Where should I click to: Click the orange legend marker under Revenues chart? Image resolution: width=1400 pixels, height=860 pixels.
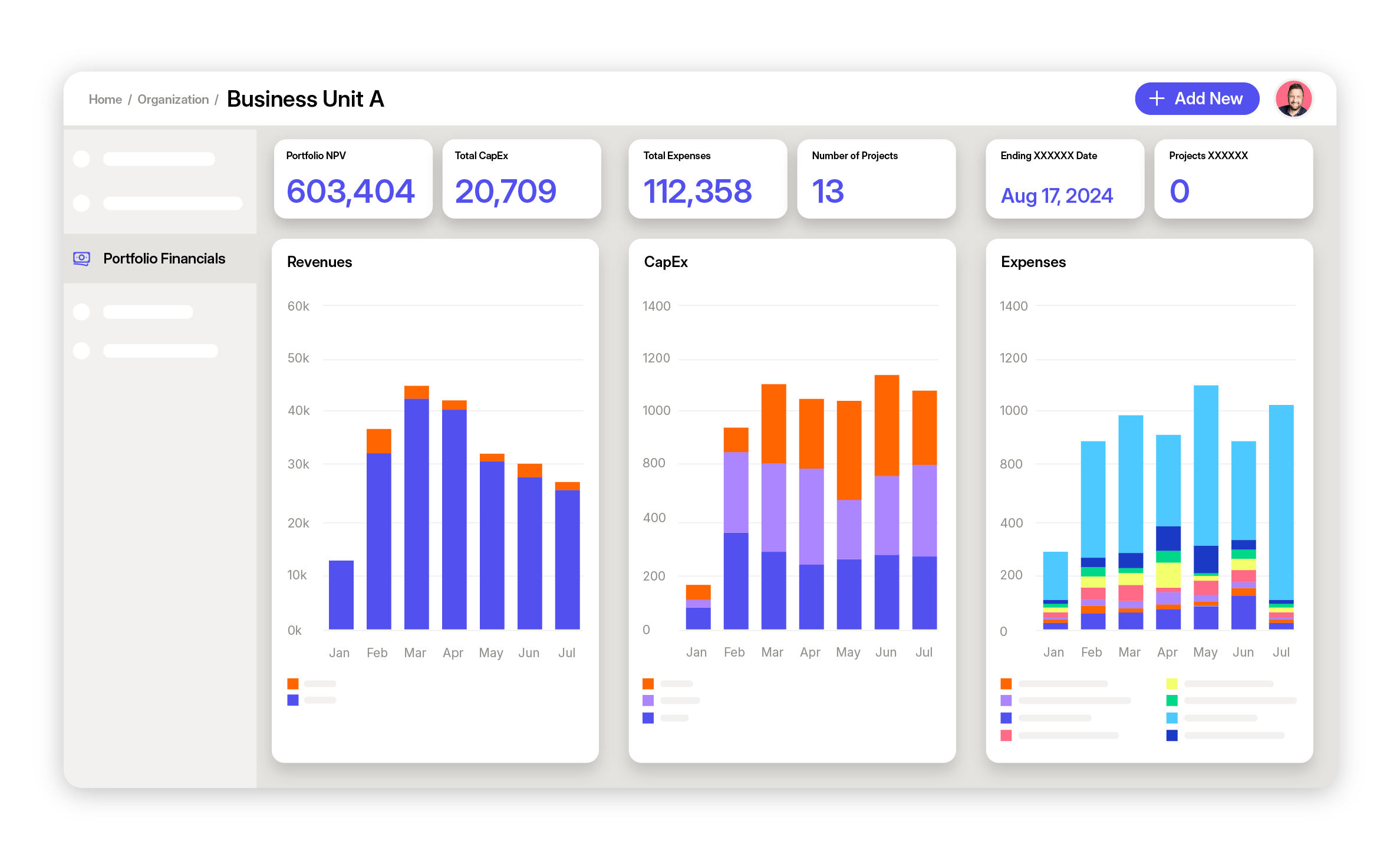tap(293, 684)
